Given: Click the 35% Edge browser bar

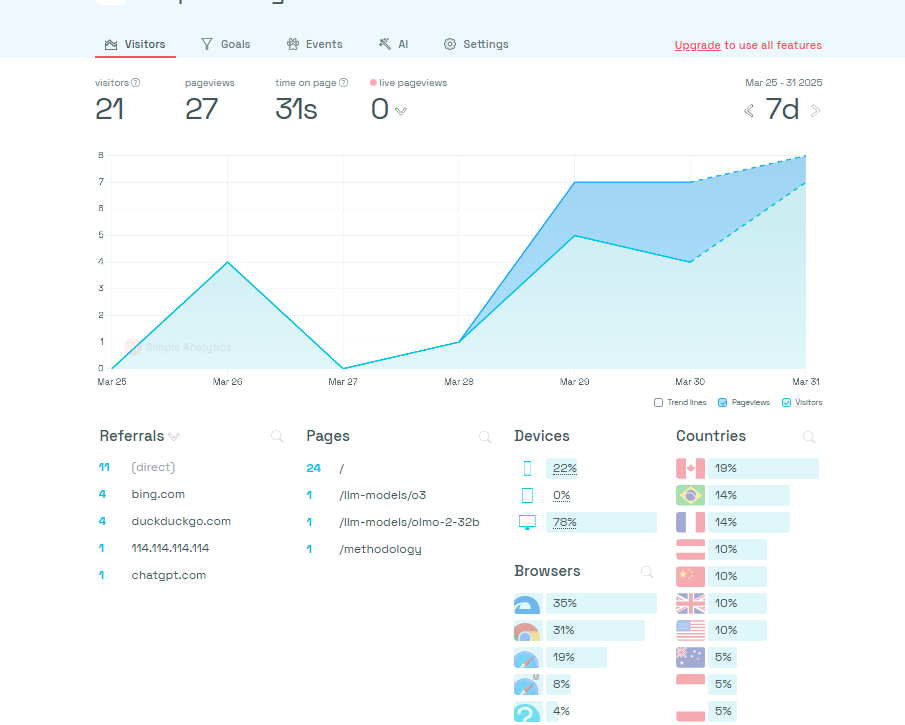Looking at the screenshot, I should [x=601, y=604].
